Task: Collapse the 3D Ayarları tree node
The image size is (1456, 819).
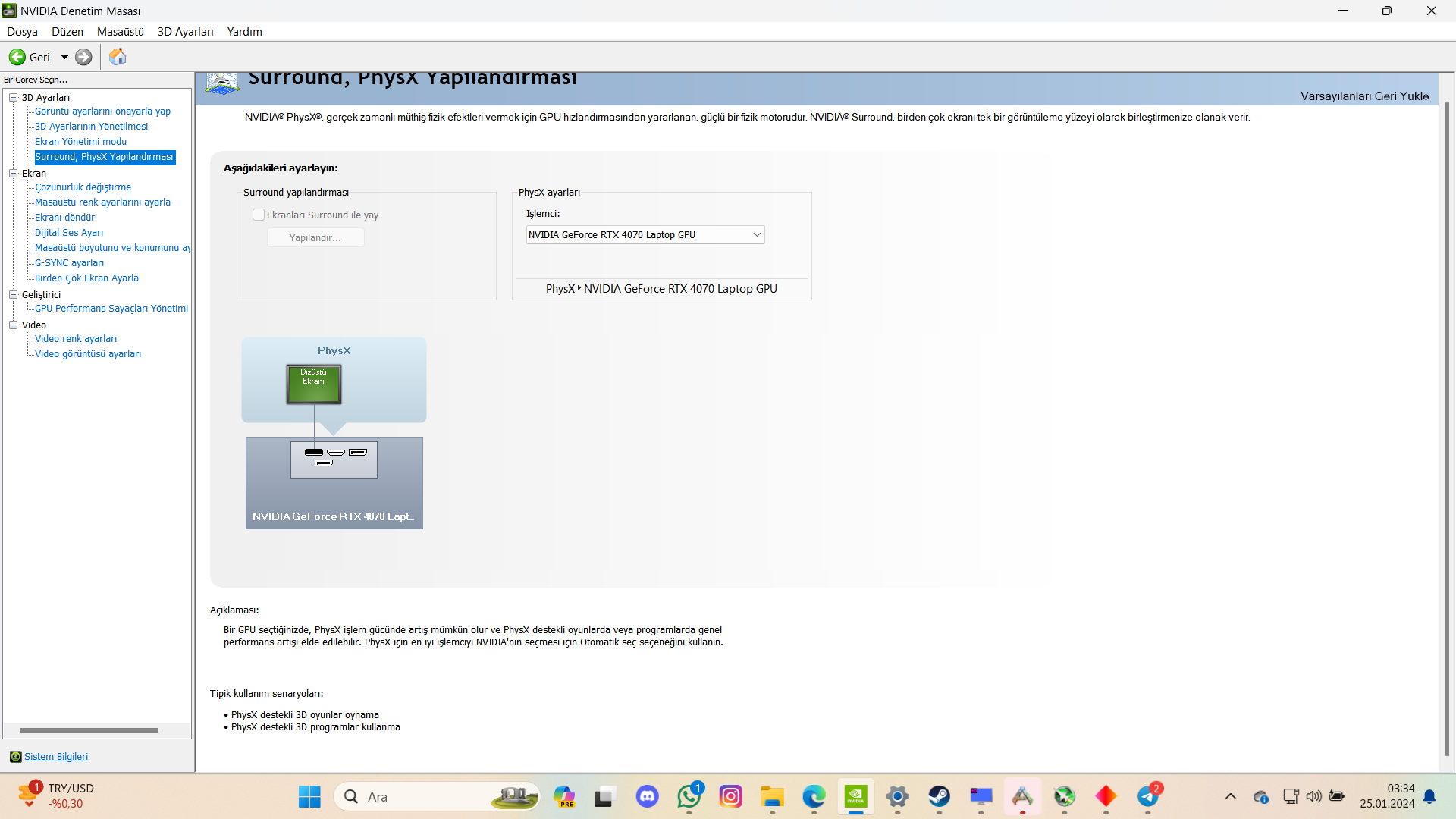Action: pos(13,97)
